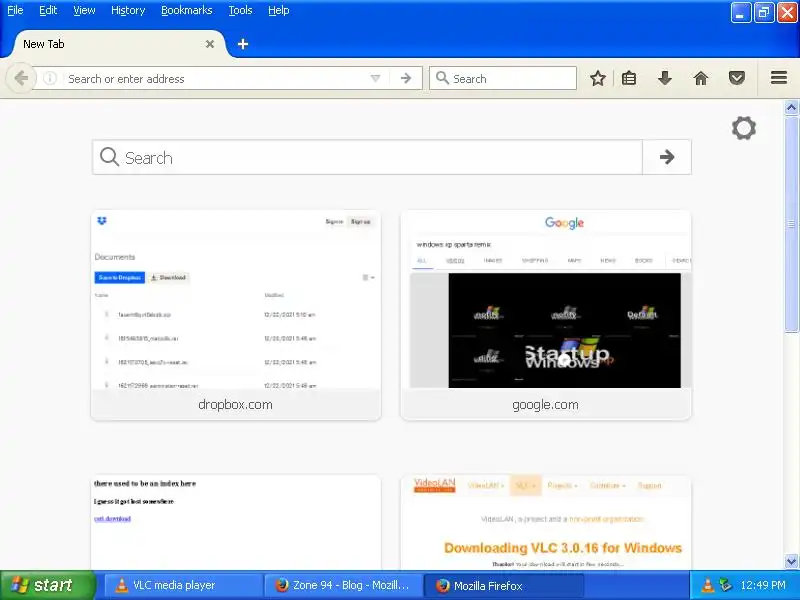This screenshot has width=800, height=600.
Task: Click the new tab page Search box
Action: 367,157
